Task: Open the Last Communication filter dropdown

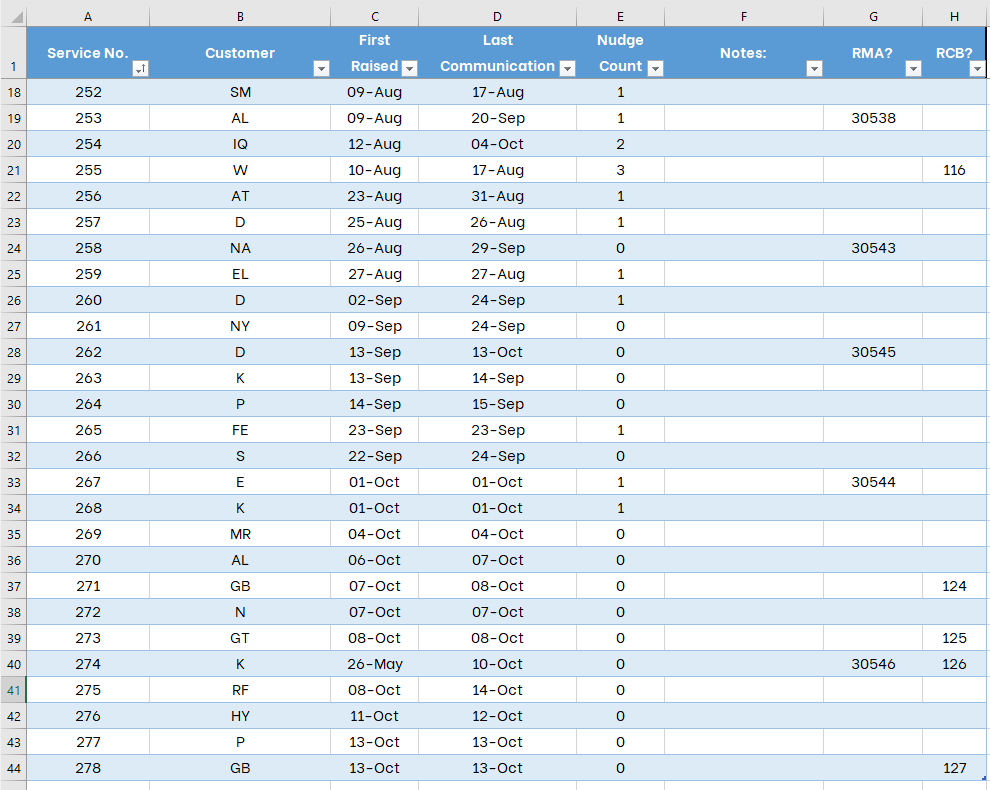Action: (568, 69)
